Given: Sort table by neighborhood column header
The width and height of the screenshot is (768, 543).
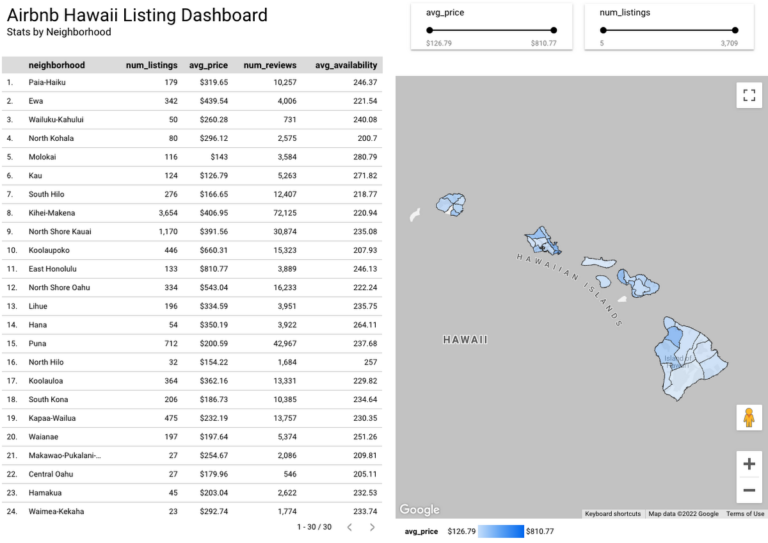Looking at the screenshot, I should pyautogui.click(x=56, y=65).
